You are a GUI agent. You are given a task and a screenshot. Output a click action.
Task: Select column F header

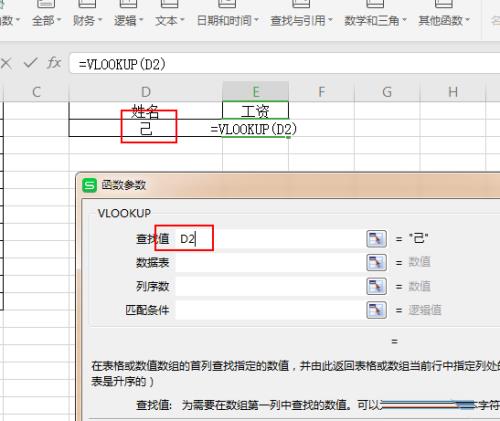(321, 92)
